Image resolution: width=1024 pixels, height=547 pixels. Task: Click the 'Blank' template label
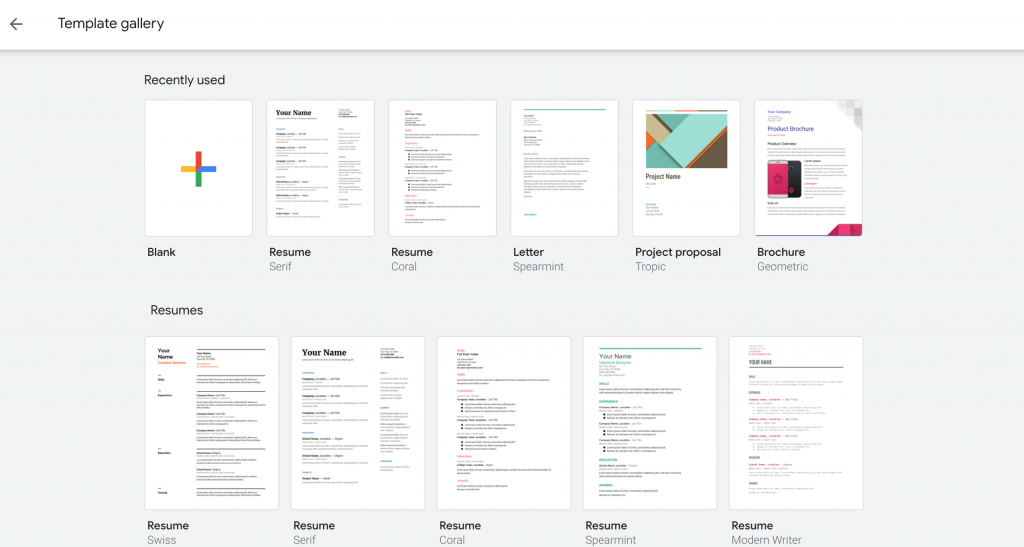coord(161,252)
